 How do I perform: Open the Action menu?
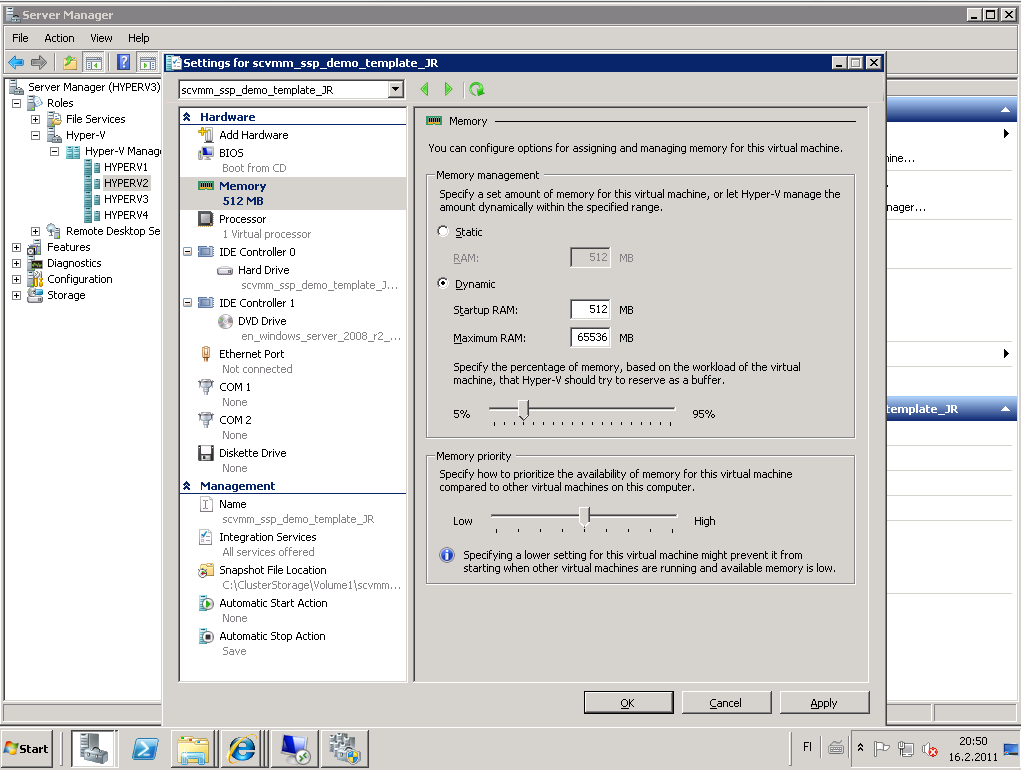point(59,38)
